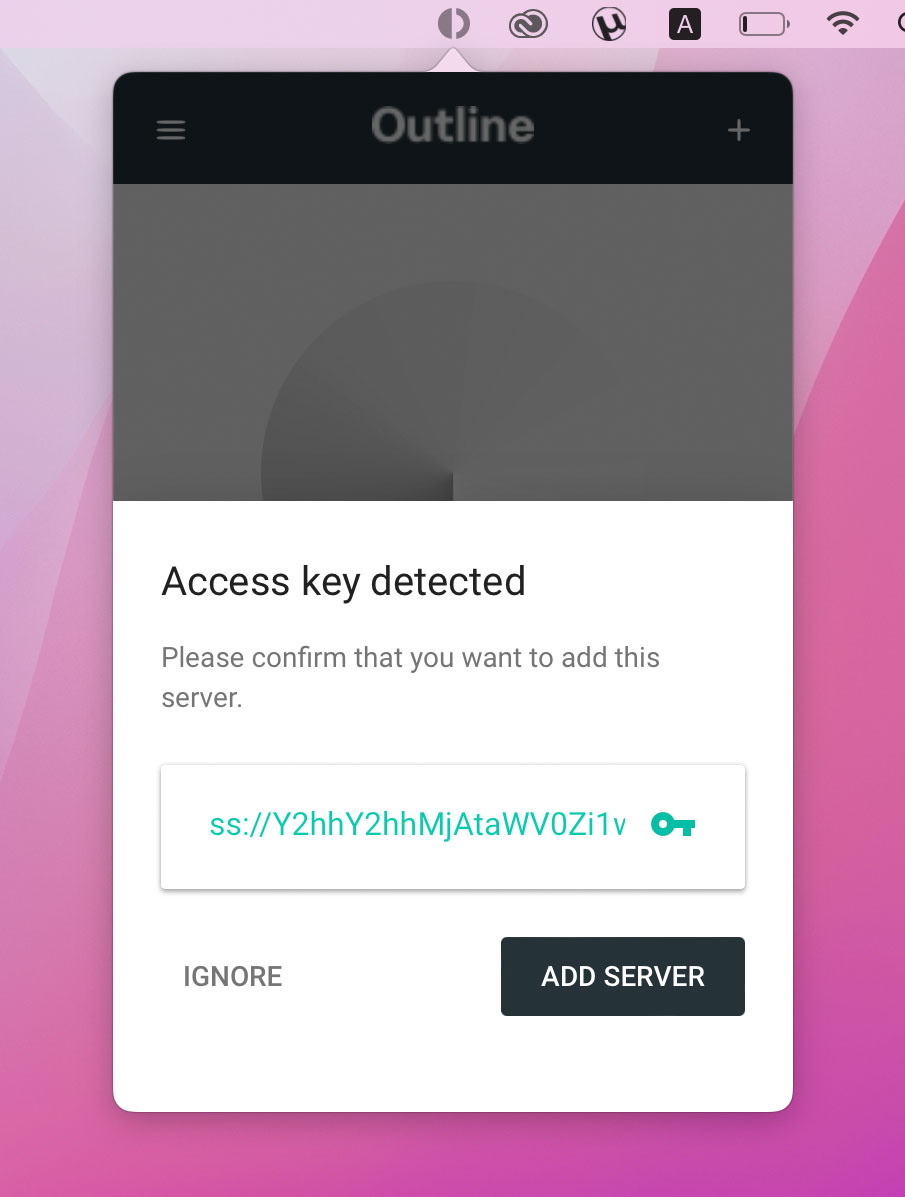Open the Wi-Fi menu bar icon
Viewport: 905px width, 1197px height.
843,24
